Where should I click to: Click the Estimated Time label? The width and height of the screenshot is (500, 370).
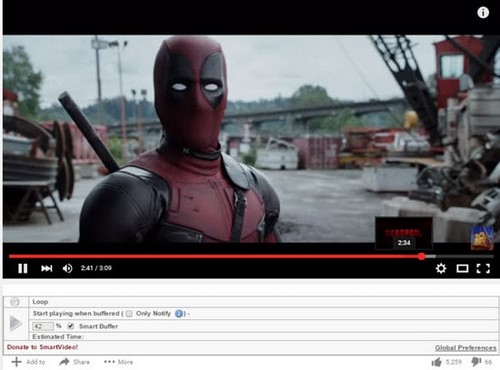click(x=58, y=337)
